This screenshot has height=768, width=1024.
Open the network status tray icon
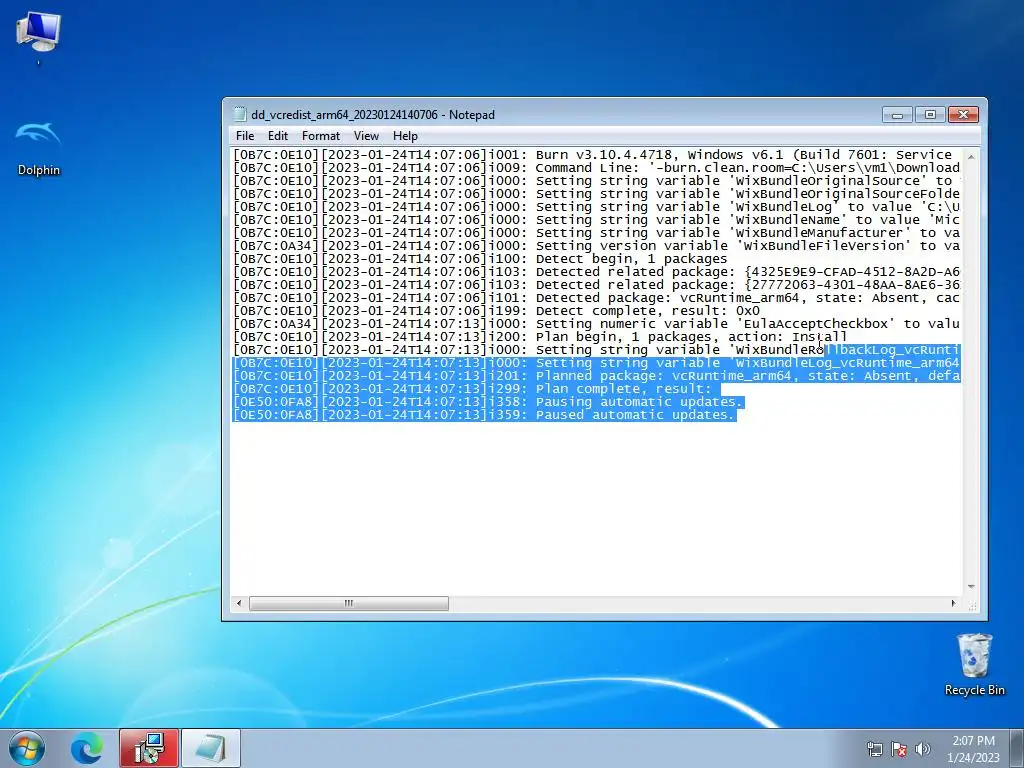(x=874, y=749)
